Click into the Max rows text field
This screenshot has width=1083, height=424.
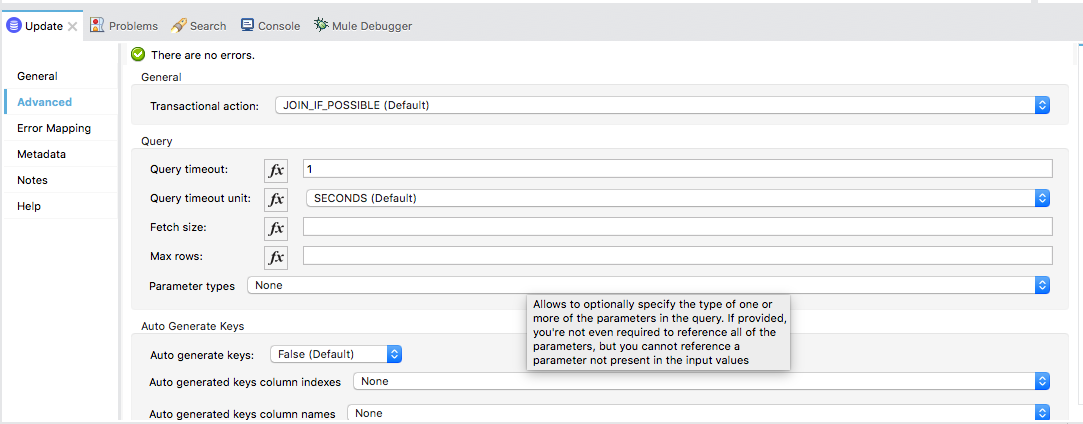677,256
